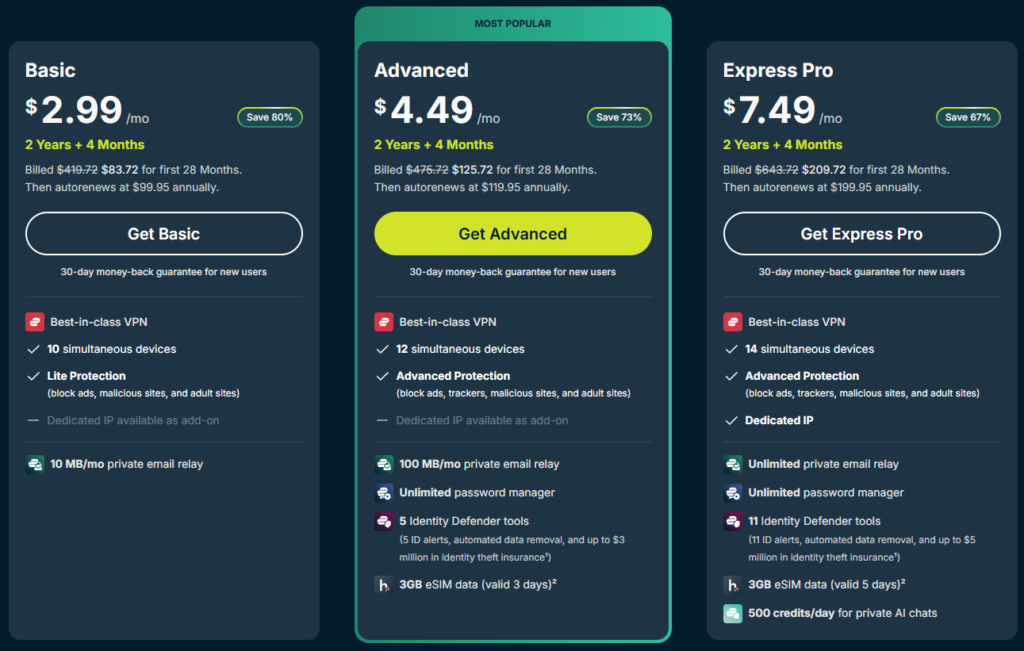Select the Get Advanced plan button
This screenshot has height=651, width=1024.
[x=513, y=234]
